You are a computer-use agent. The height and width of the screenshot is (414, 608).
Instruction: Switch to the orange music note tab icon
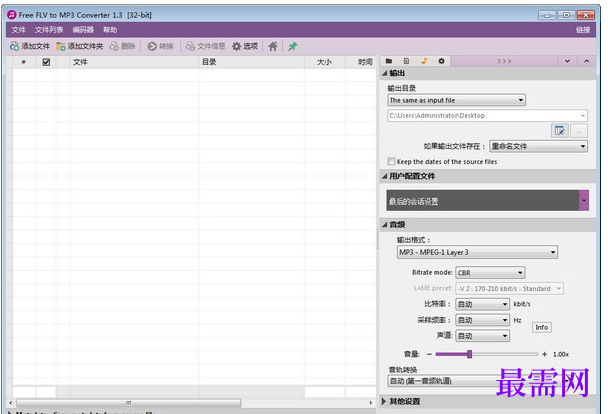[424, 61]
